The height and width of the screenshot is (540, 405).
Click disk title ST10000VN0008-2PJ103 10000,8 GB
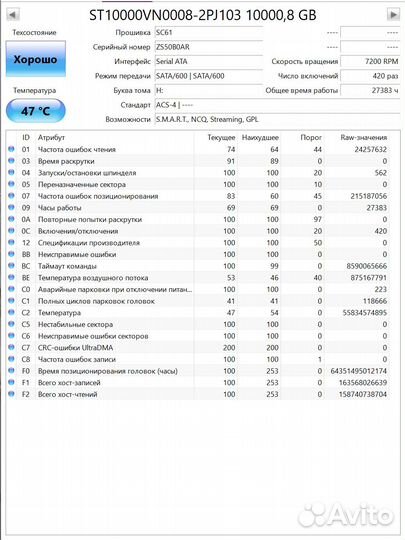coord(203,15)
